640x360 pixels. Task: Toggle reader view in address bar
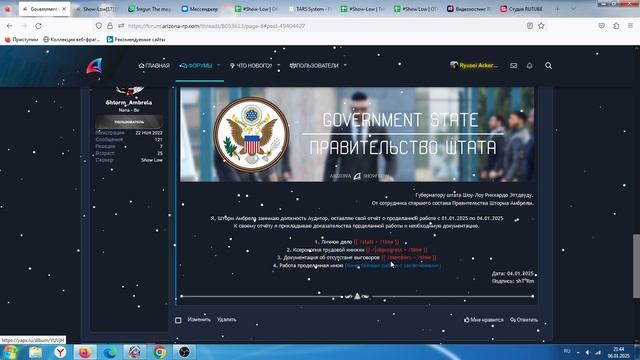[x=530, y=26]
